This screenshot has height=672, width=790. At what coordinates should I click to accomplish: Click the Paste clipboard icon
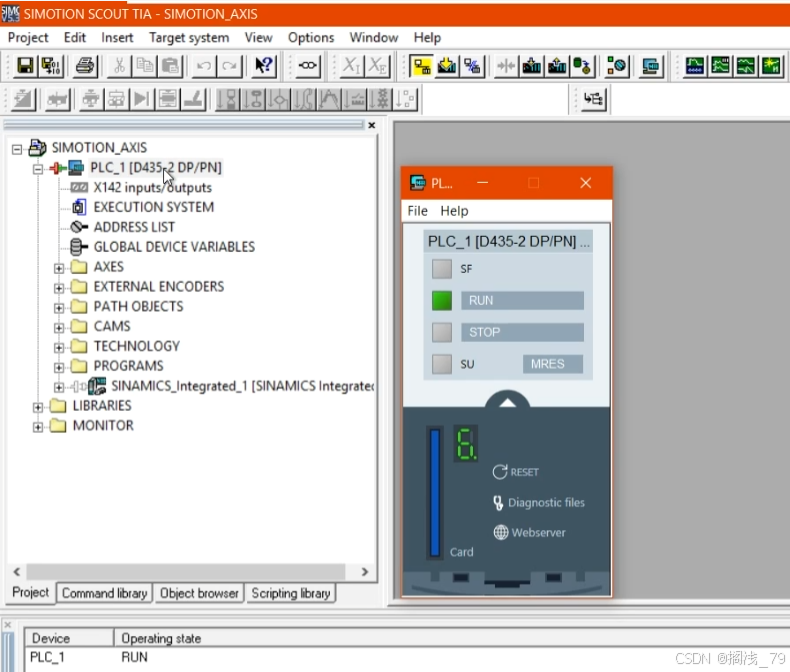click(171, 65)
